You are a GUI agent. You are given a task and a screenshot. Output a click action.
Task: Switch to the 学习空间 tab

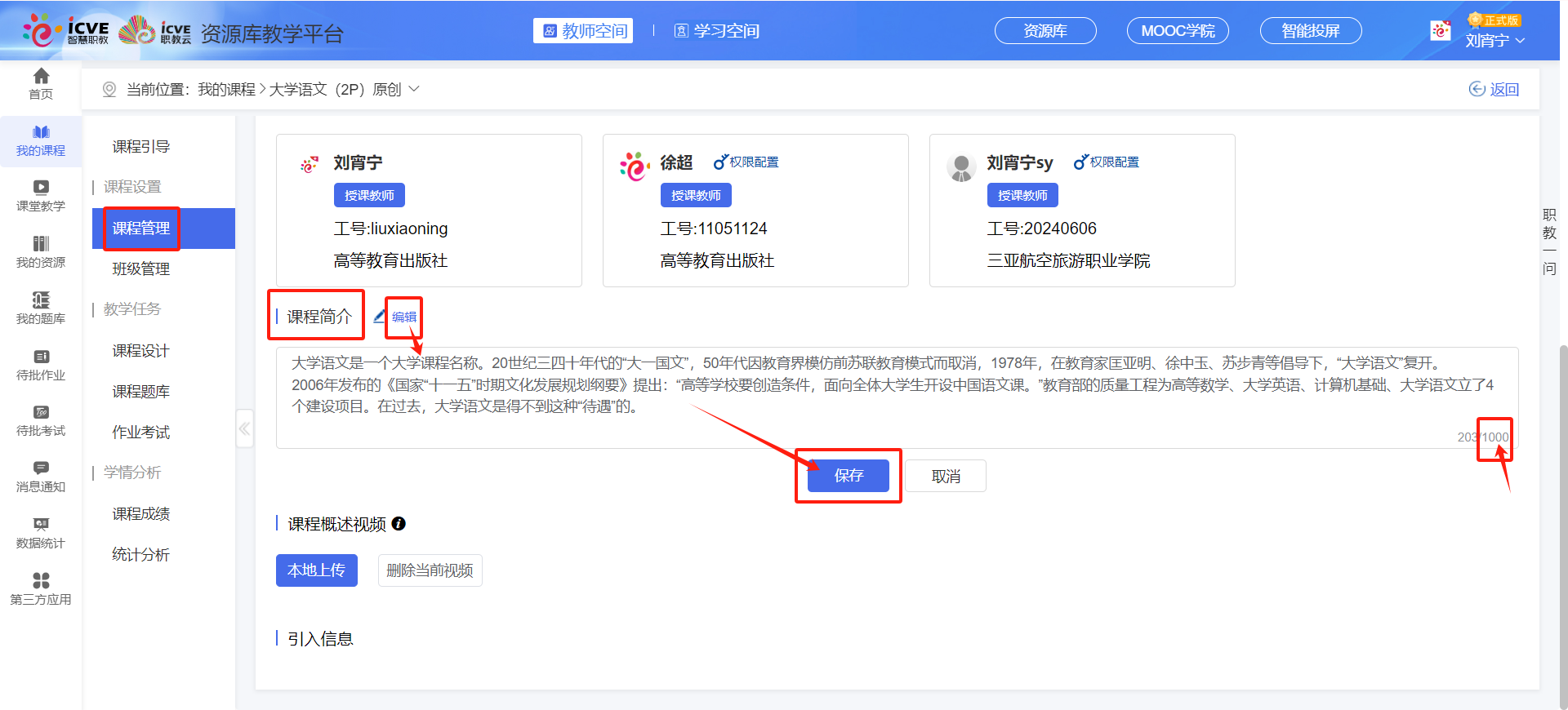(717, 31)
